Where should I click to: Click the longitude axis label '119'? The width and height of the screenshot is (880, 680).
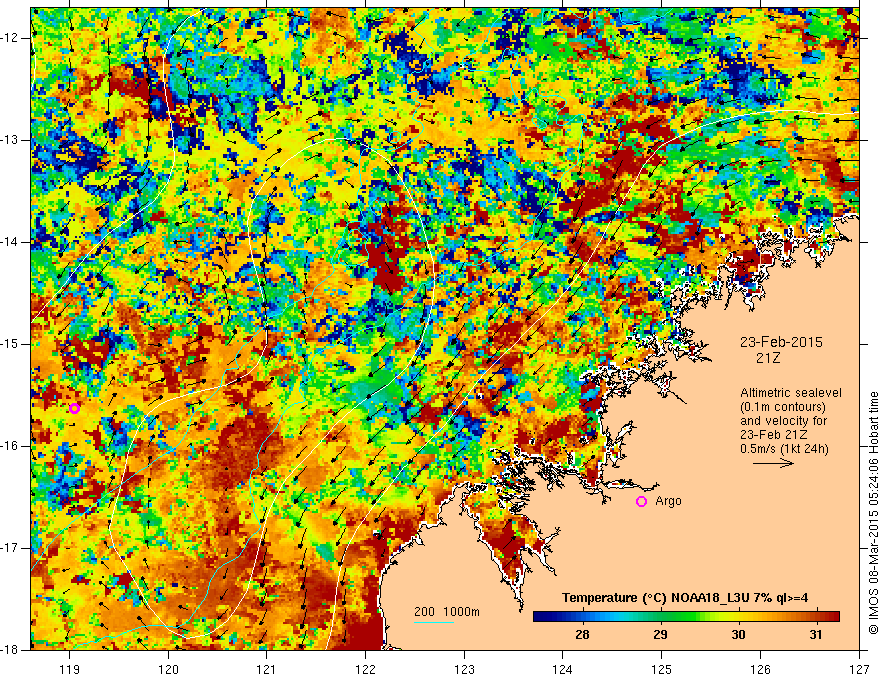point(69,669)
